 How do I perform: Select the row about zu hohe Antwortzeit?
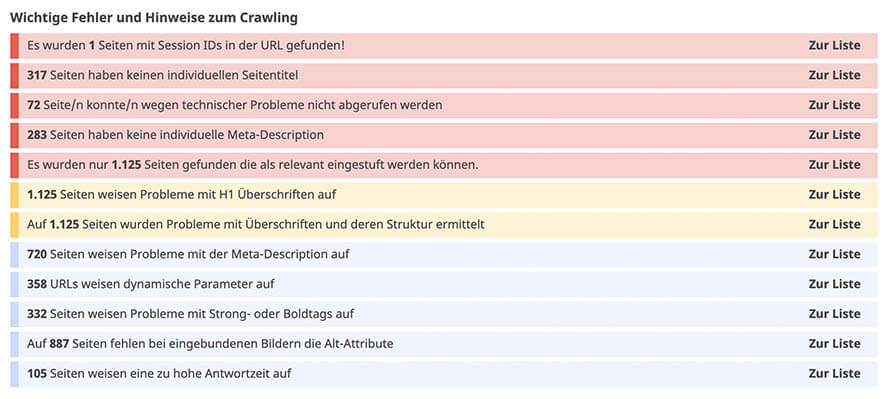pos(444,374)
